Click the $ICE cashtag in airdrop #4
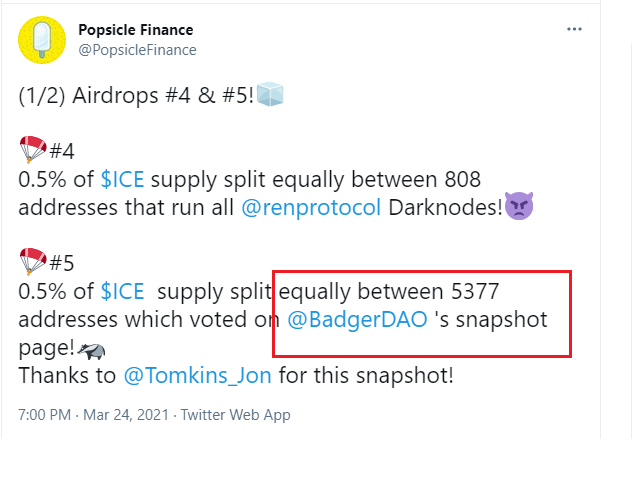 tap(122, 181)
